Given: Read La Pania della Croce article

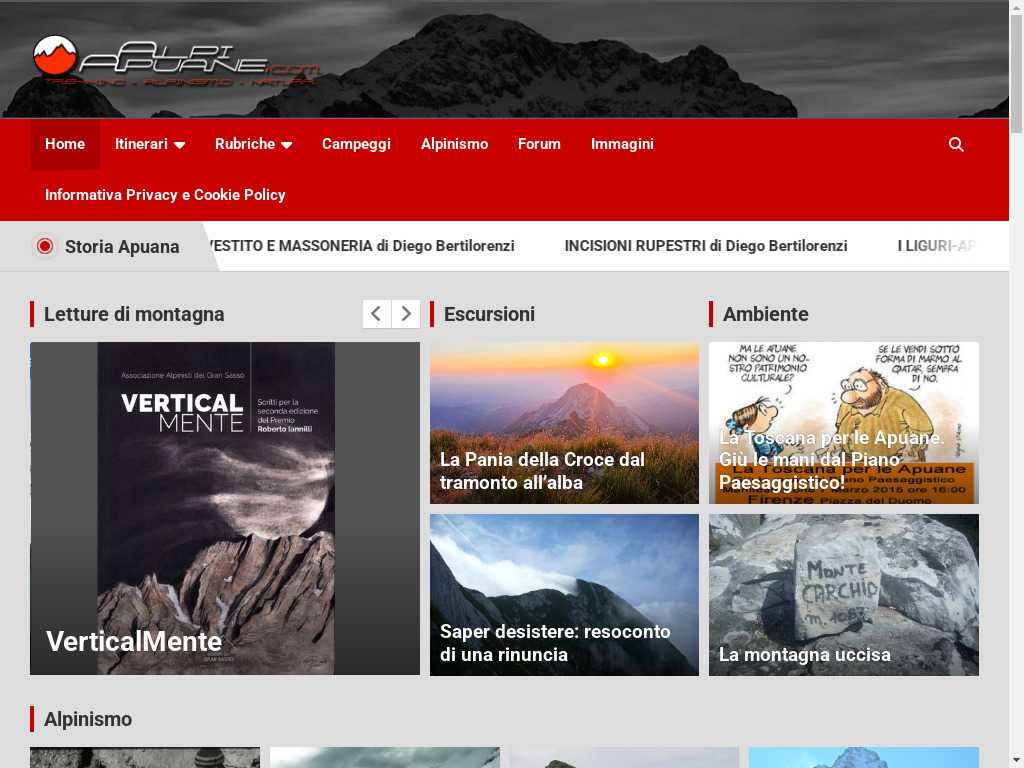Looking at the screenshot, I should 542,471.
